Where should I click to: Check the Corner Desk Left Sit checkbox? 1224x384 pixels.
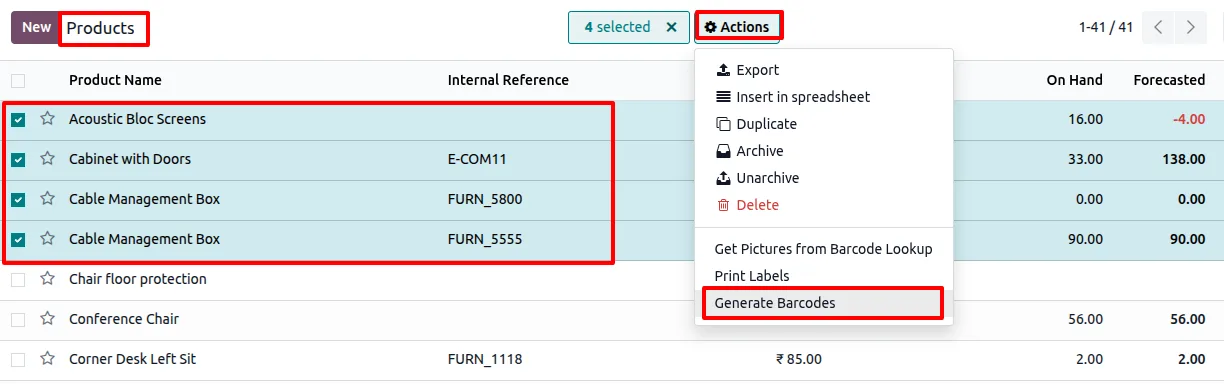tap(18, 360)
